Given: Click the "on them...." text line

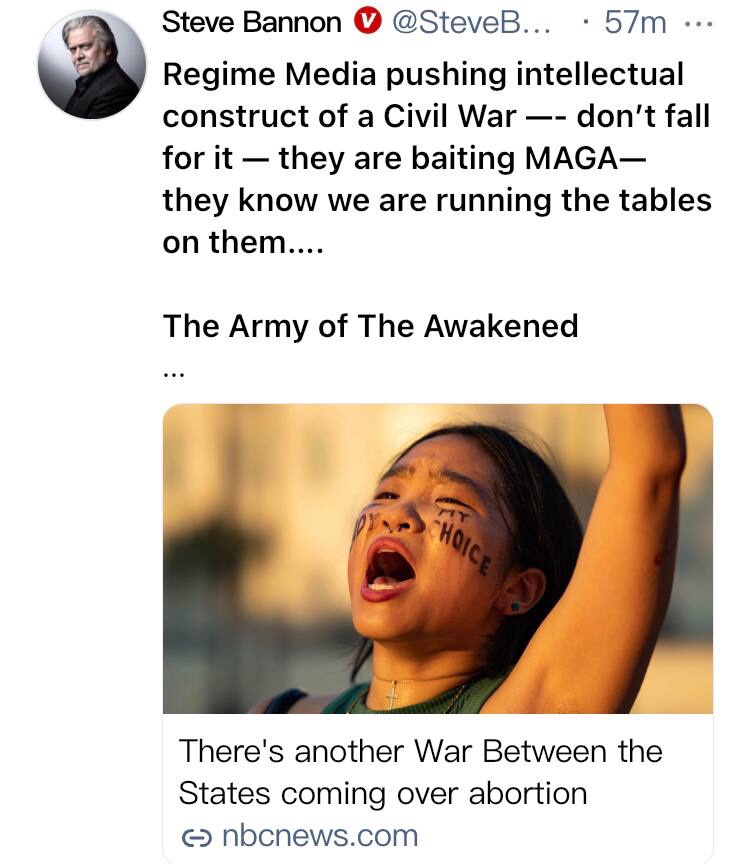Looking at the screenshot, I should [x=238, y=242].
